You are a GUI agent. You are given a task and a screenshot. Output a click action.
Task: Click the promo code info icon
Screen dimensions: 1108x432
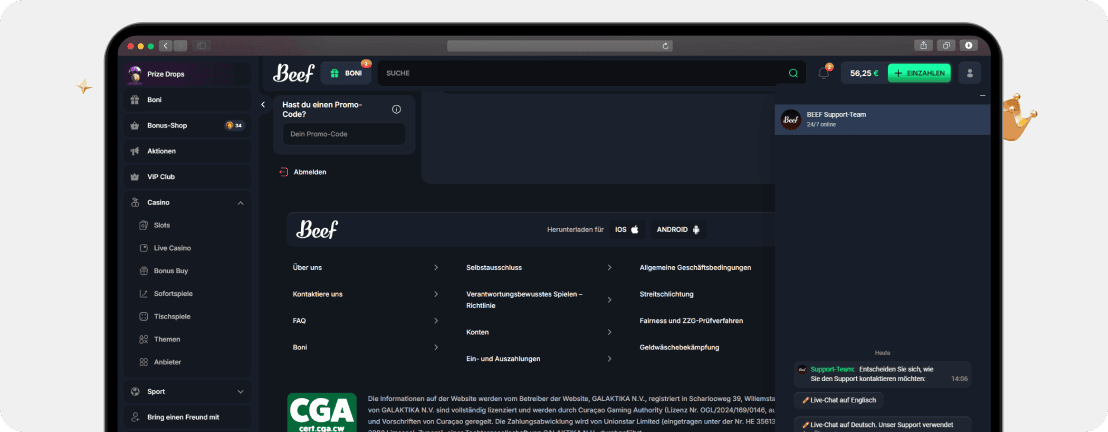tap(396, 110)
